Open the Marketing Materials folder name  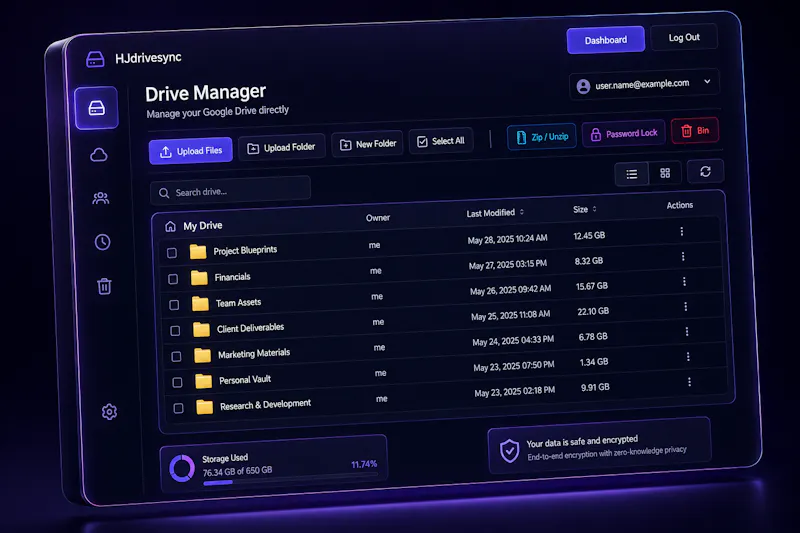point(254,353)
